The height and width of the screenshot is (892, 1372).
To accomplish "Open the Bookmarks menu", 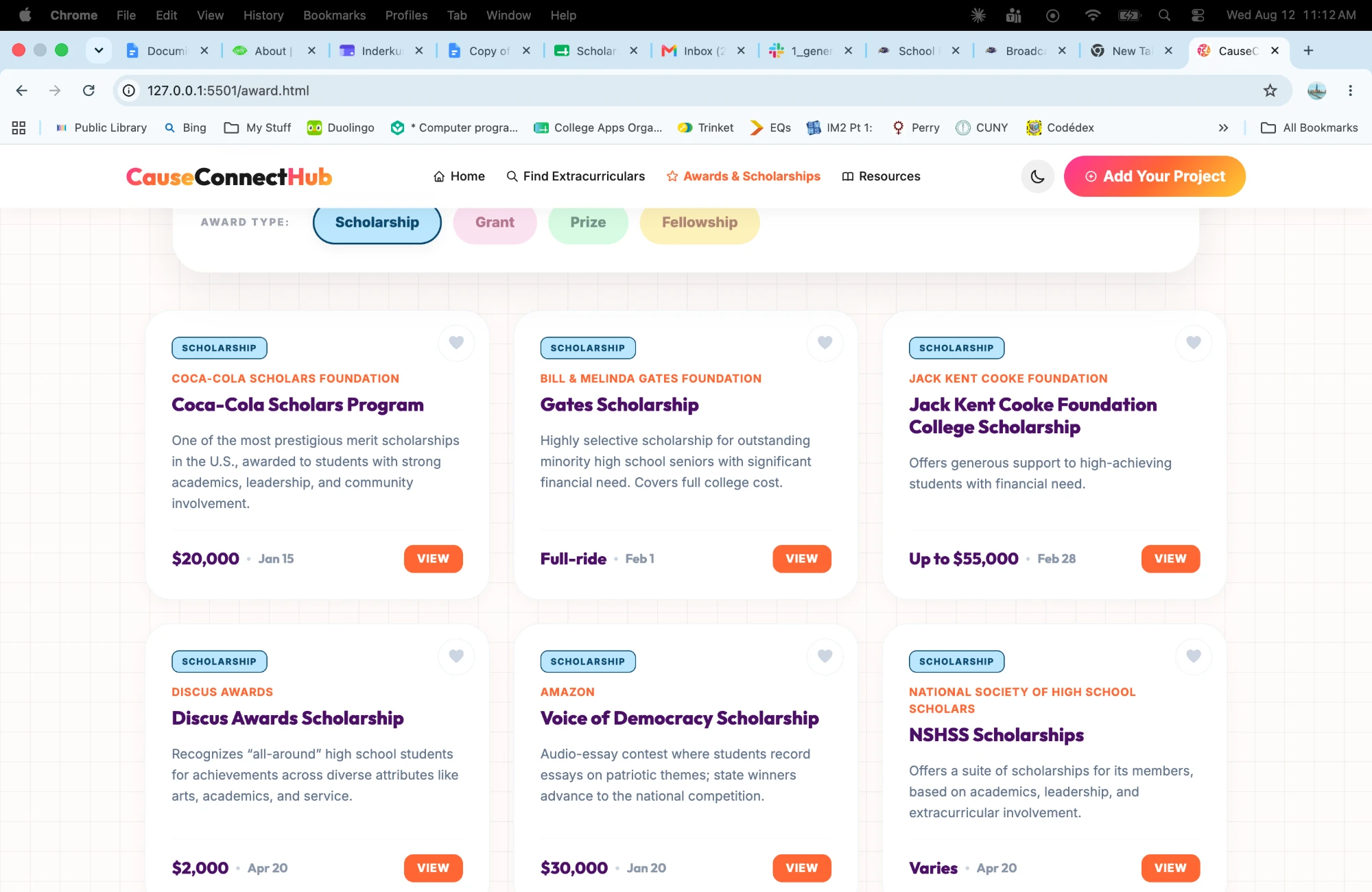I will [x=335, y=15].
